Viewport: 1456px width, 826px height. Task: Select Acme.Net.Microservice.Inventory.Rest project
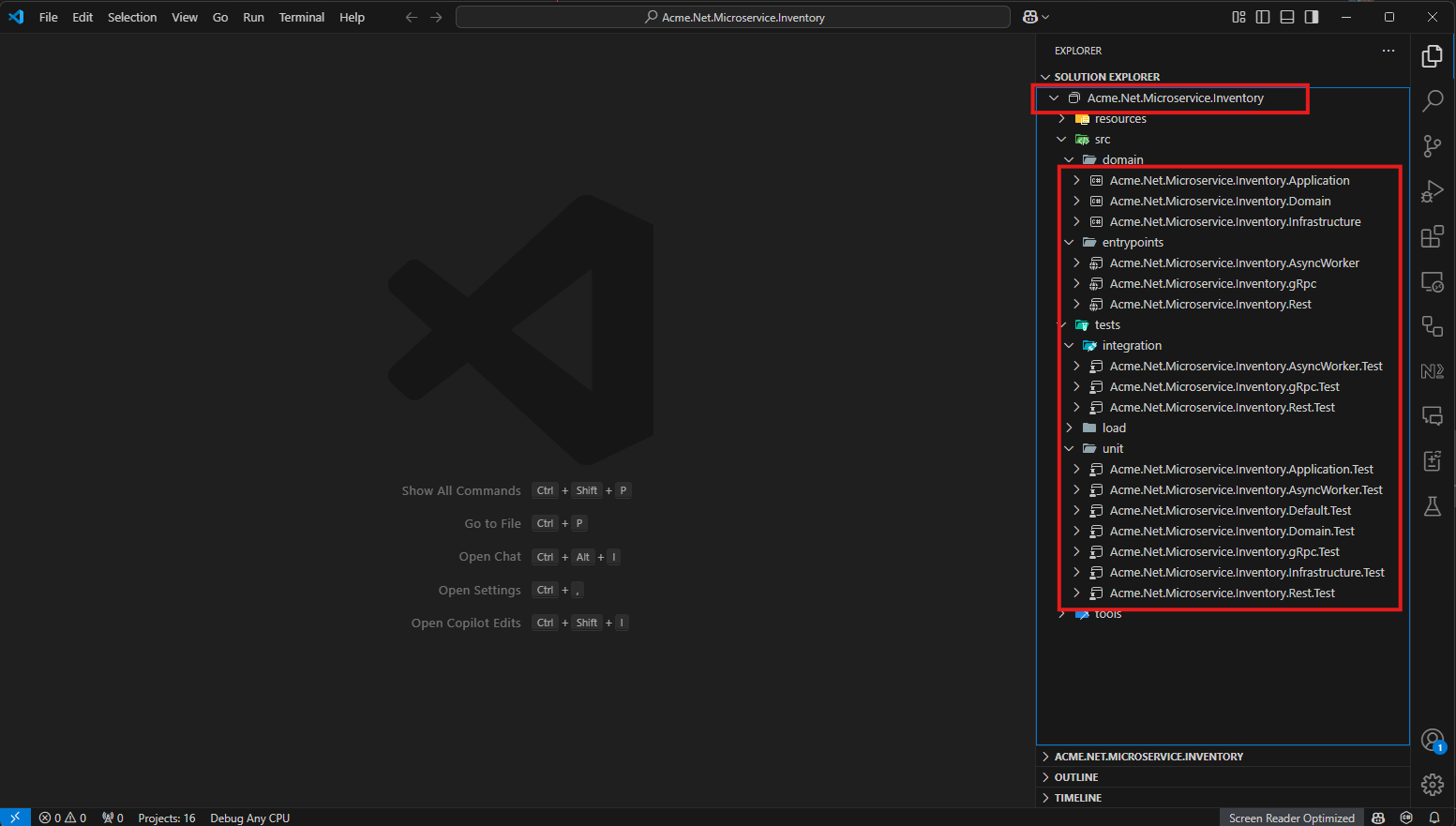(x=1223, y=305)
